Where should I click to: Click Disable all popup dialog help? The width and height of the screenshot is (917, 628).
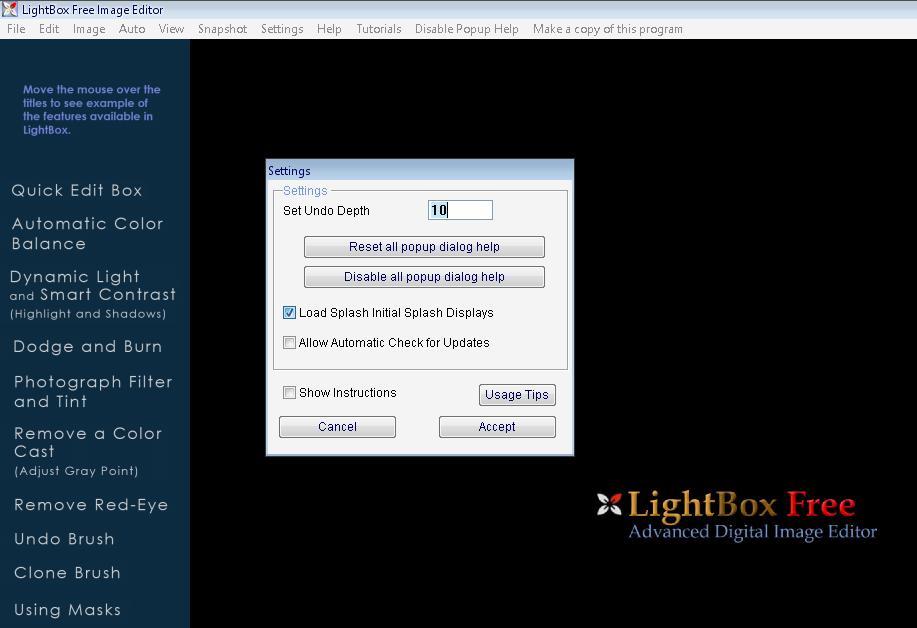click(x=423, y=276)
